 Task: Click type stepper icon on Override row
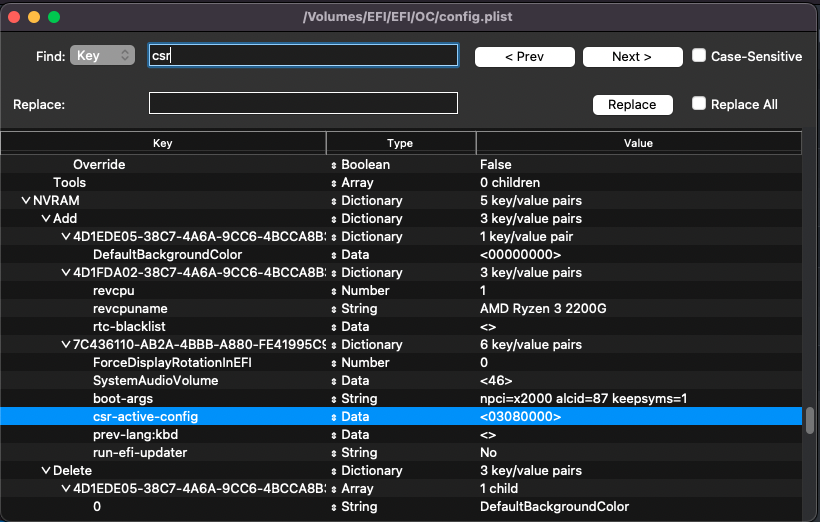pos(334,165)
